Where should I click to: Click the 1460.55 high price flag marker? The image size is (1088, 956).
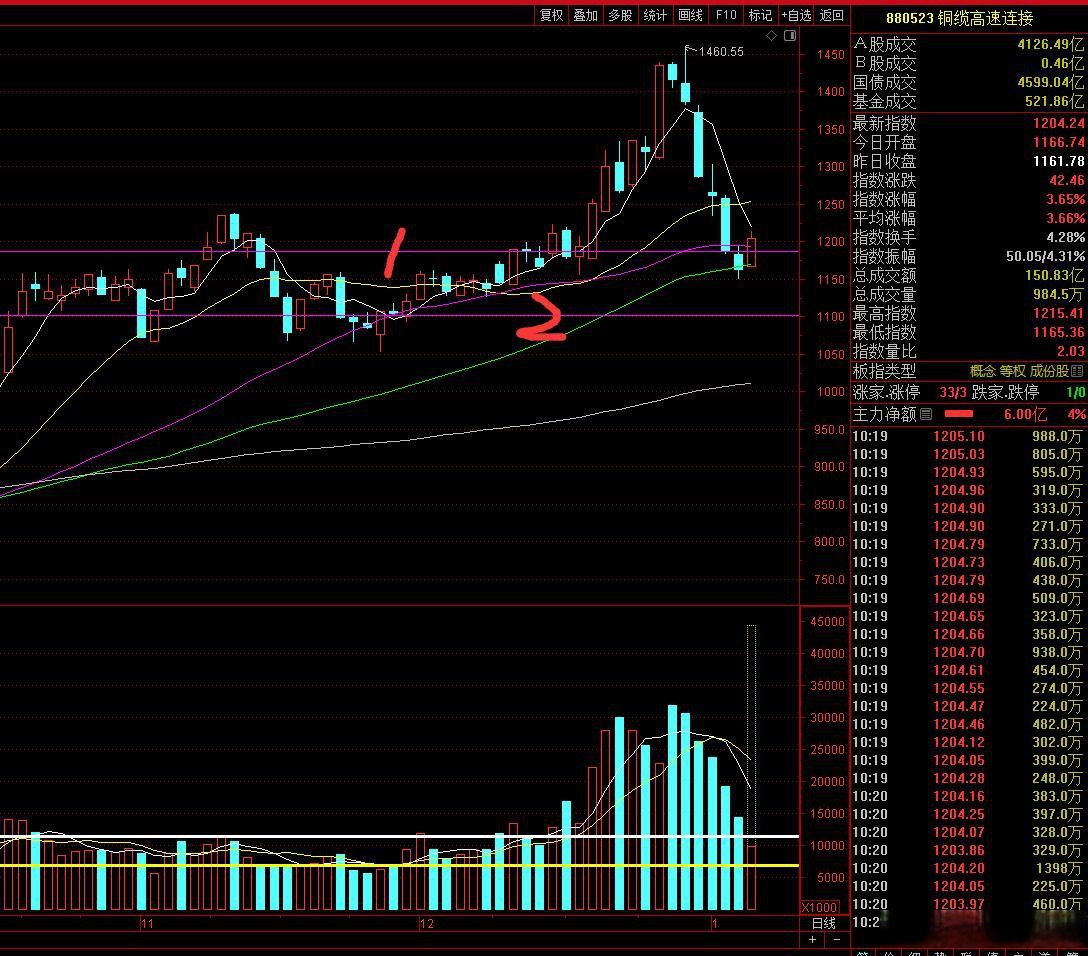click(720, 51)
